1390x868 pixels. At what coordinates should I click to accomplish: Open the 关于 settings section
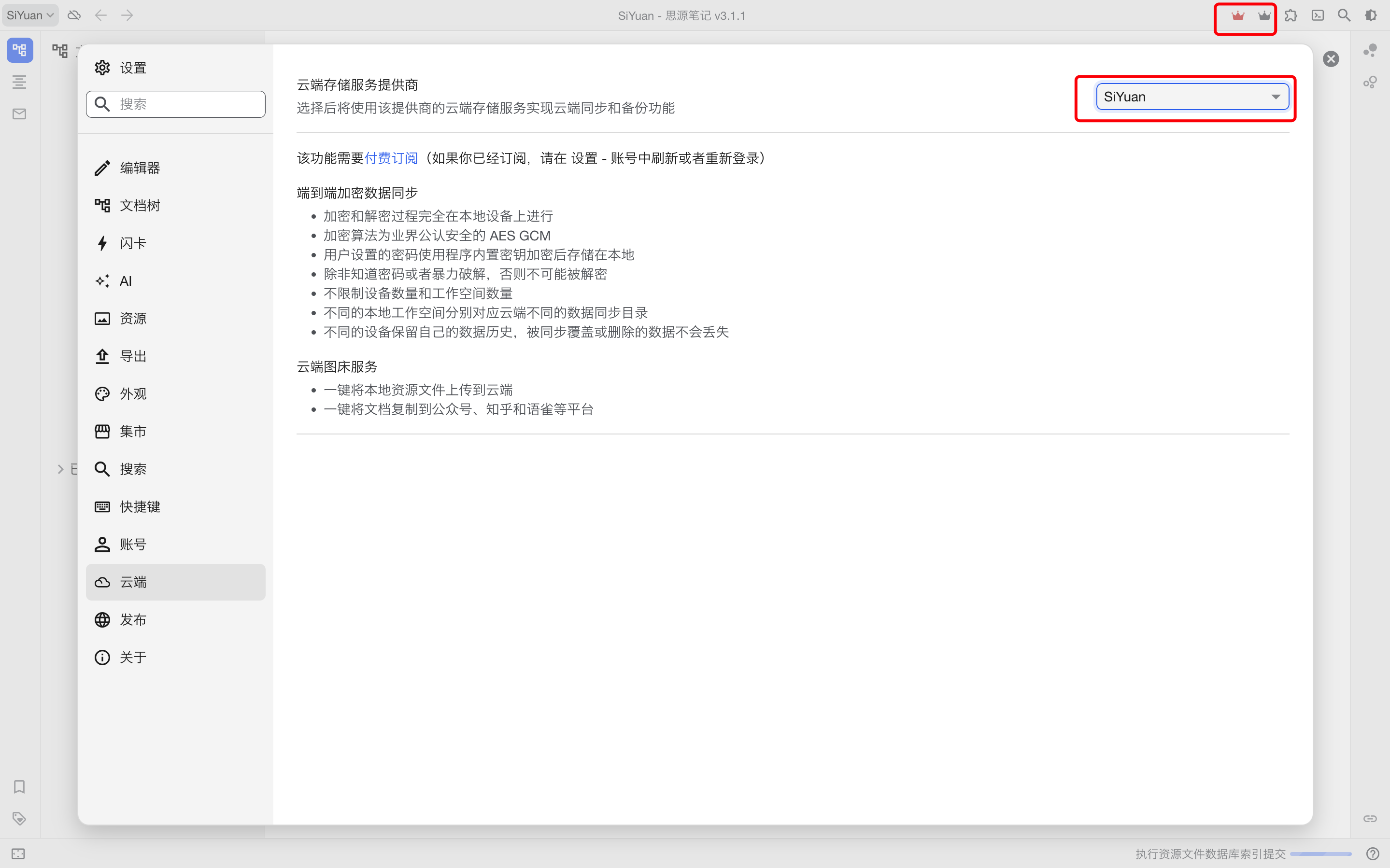[133, 657]
